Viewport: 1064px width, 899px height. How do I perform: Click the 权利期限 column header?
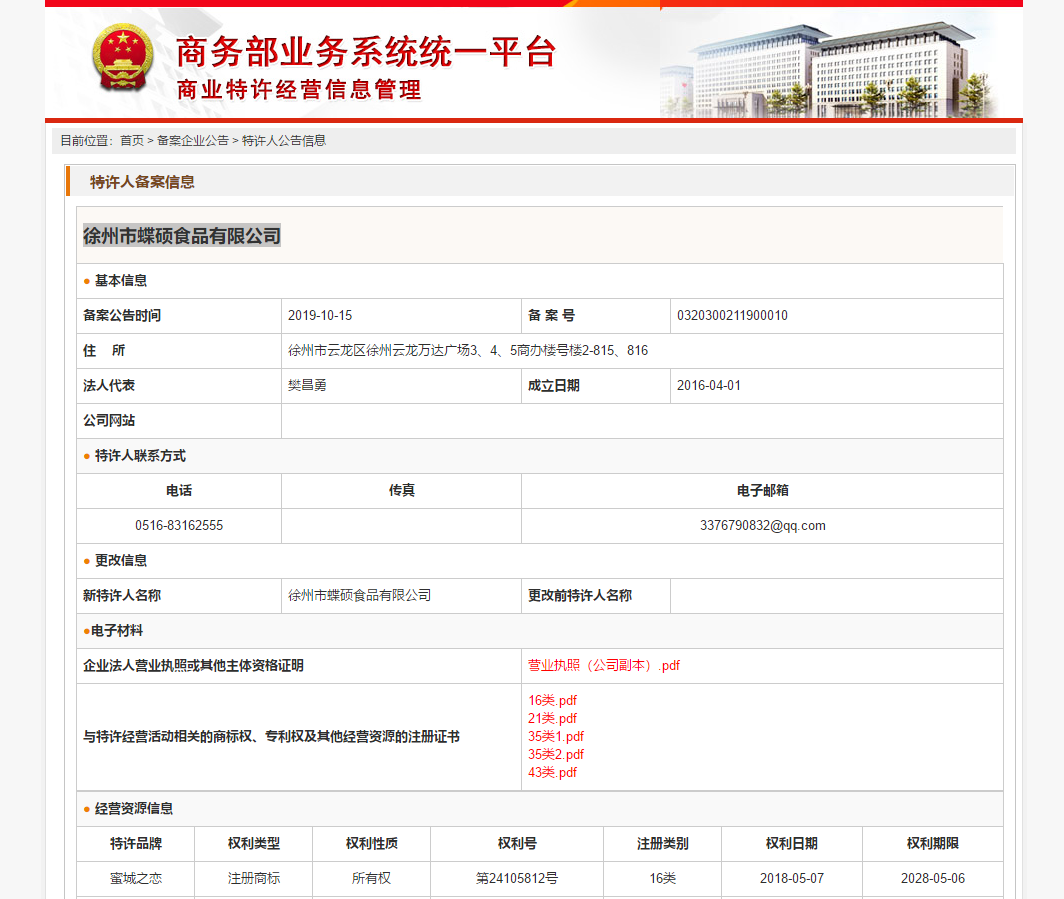933,843
